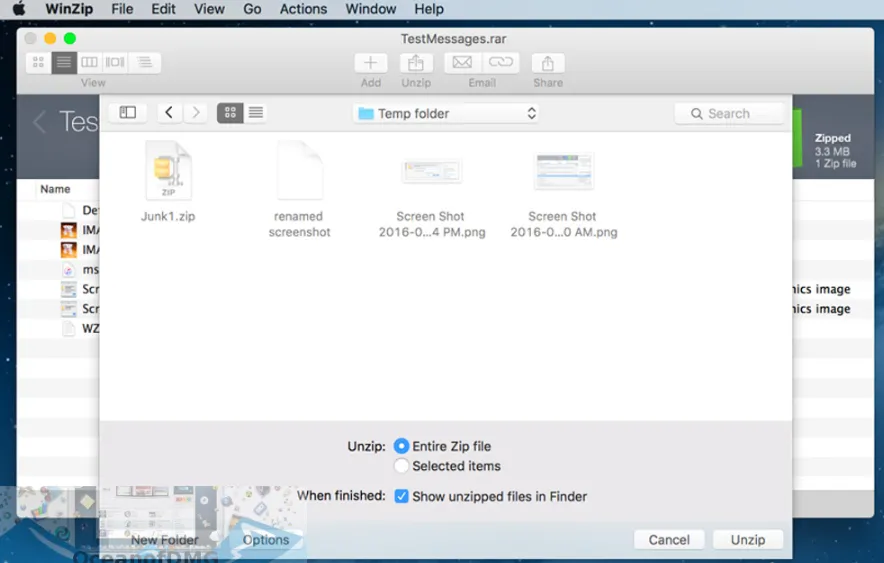Choose the Entire Zip file option
The image size is (884, 563).
(401, 446)
